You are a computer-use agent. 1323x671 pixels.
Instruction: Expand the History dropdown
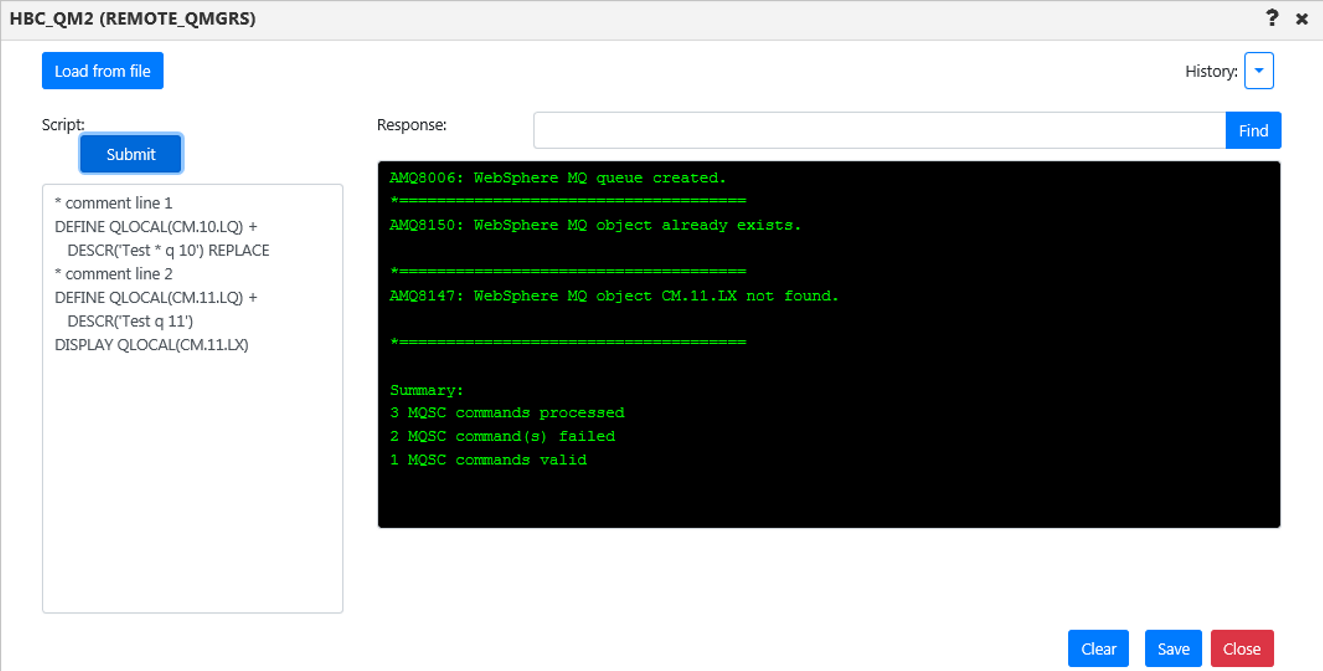point(1259,71)
